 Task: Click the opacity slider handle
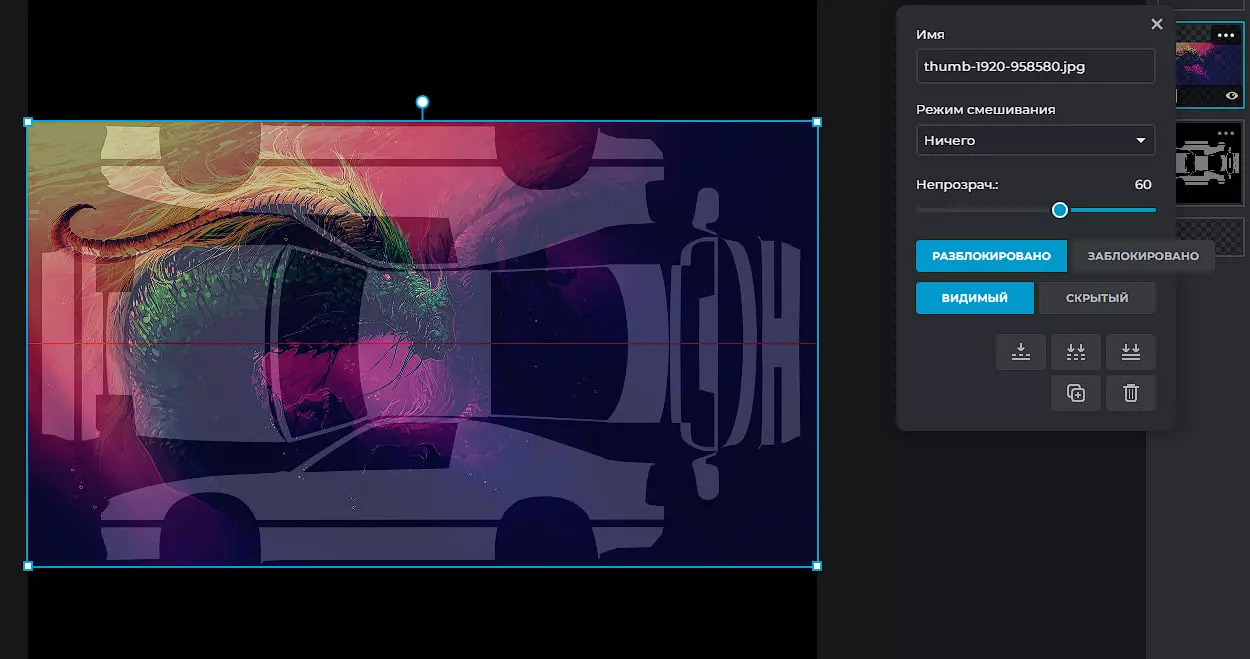(1060, 210)
